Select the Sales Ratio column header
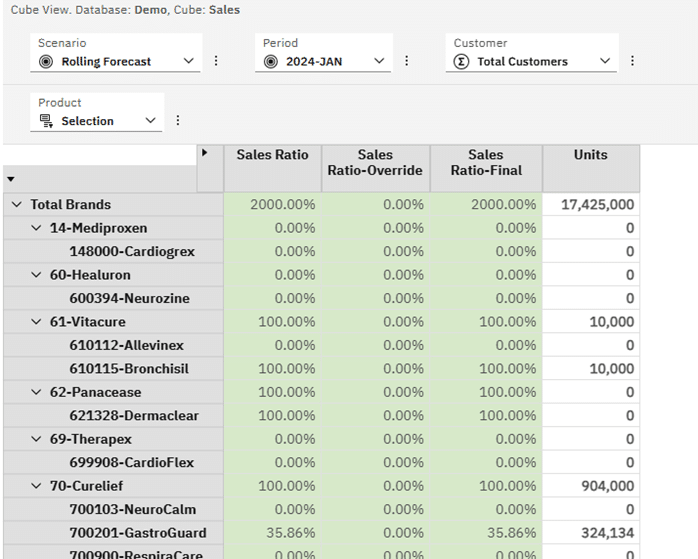Image resolution: width=698 pixels, height=559 pixels. point(272,168)
